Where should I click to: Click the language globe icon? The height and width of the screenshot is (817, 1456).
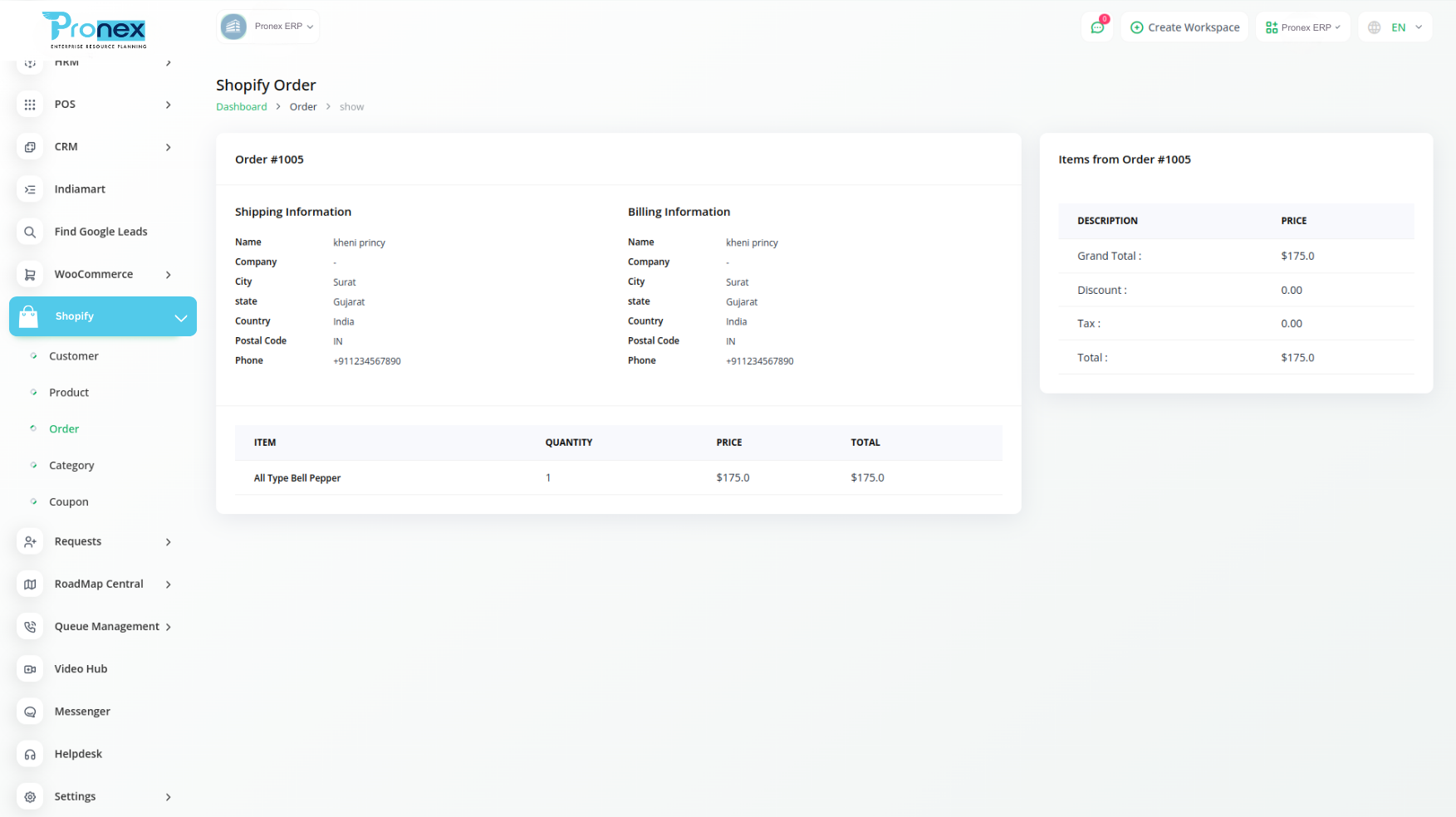click(1374, 27)
